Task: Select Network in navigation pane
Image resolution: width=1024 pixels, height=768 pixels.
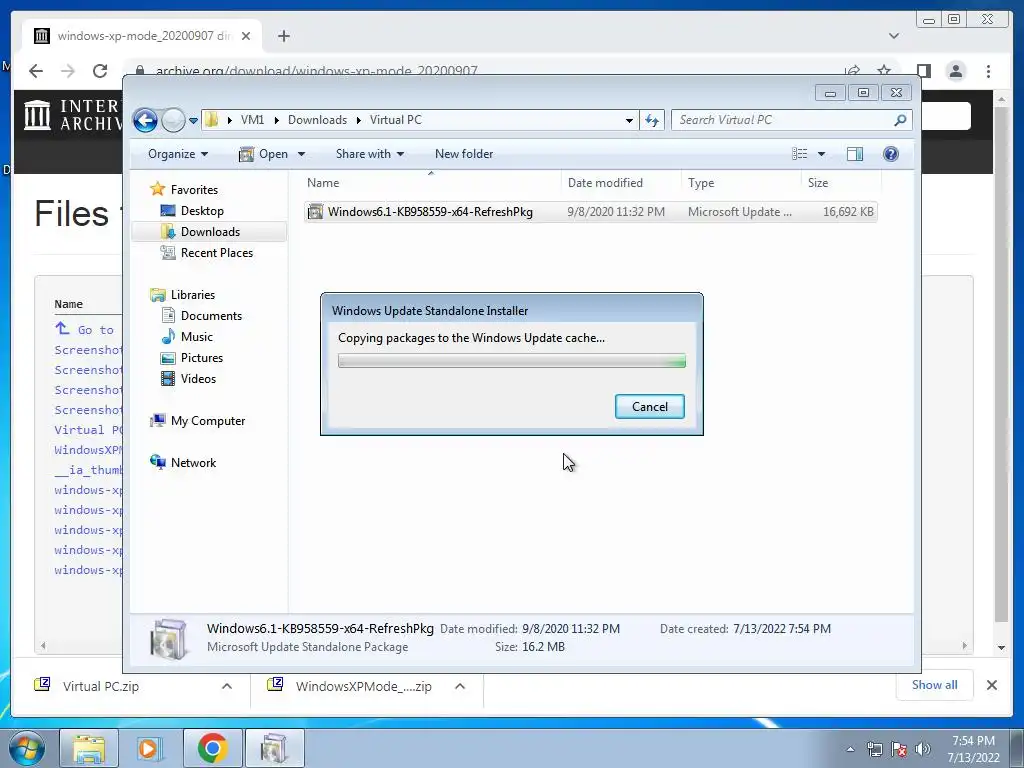Action: click(193, 462)
